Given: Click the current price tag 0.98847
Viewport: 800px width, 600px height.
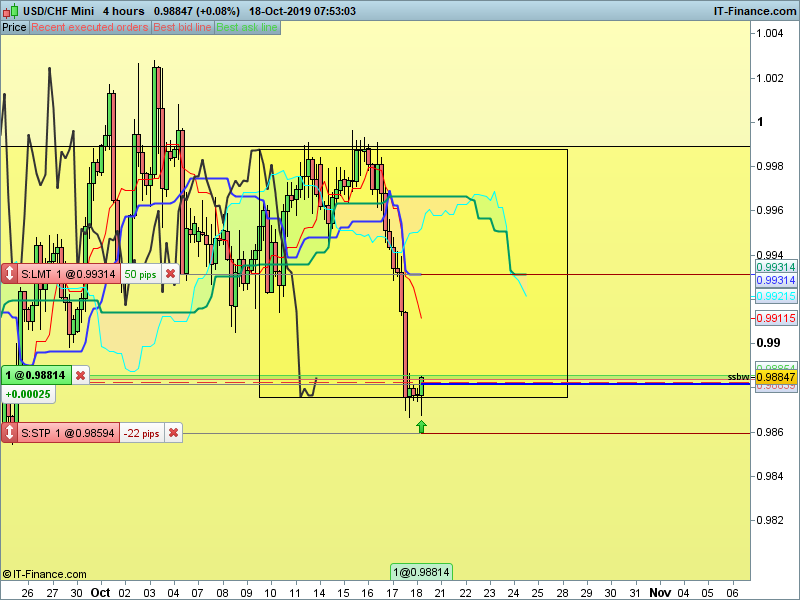Looking at the screenshot, I should coord(776,377).
